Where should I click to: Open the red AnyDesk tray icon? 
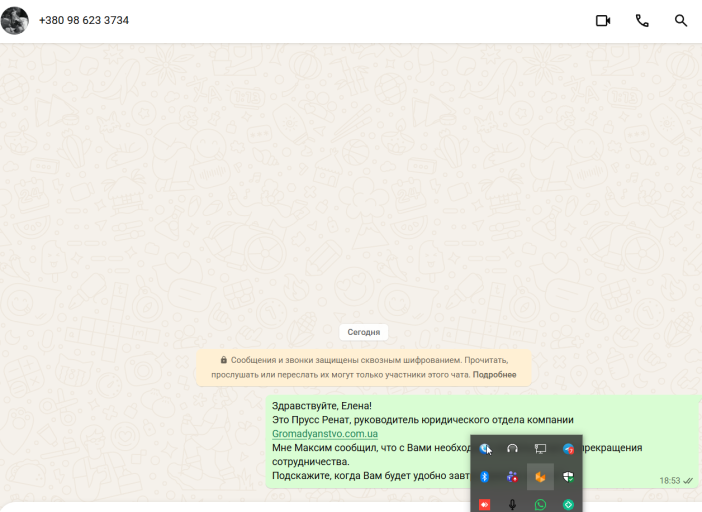point(484,505)
